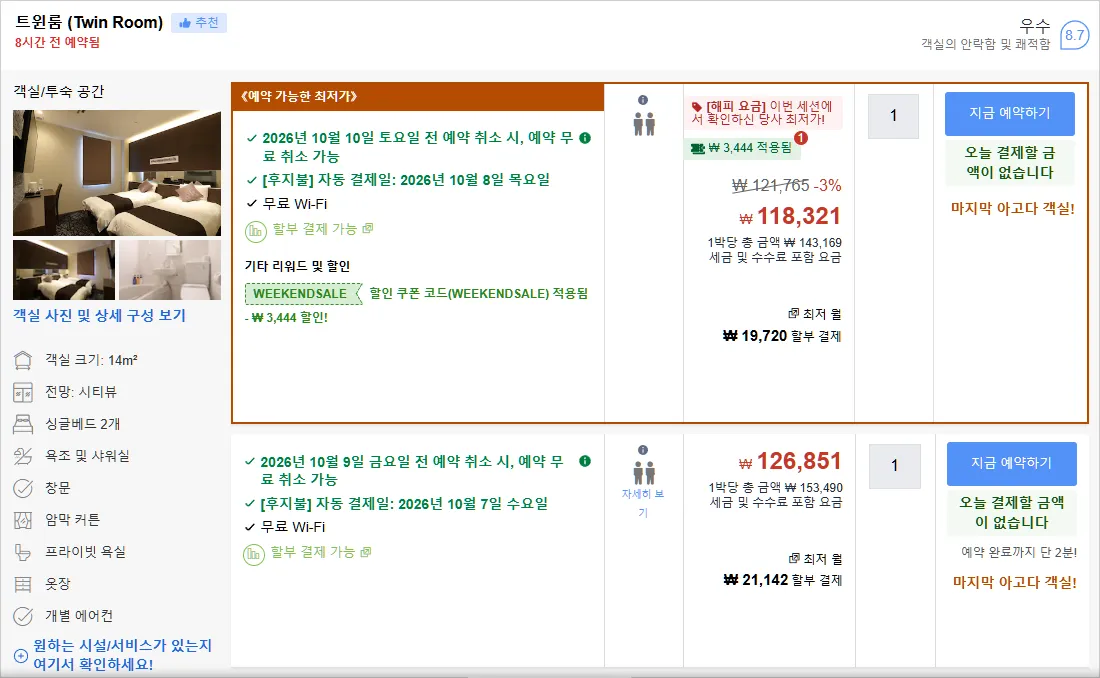The width and height of the screenshot is (1100, 678).
Task: Open 할부 결제 가능 link in first offer
Action: 323,229
